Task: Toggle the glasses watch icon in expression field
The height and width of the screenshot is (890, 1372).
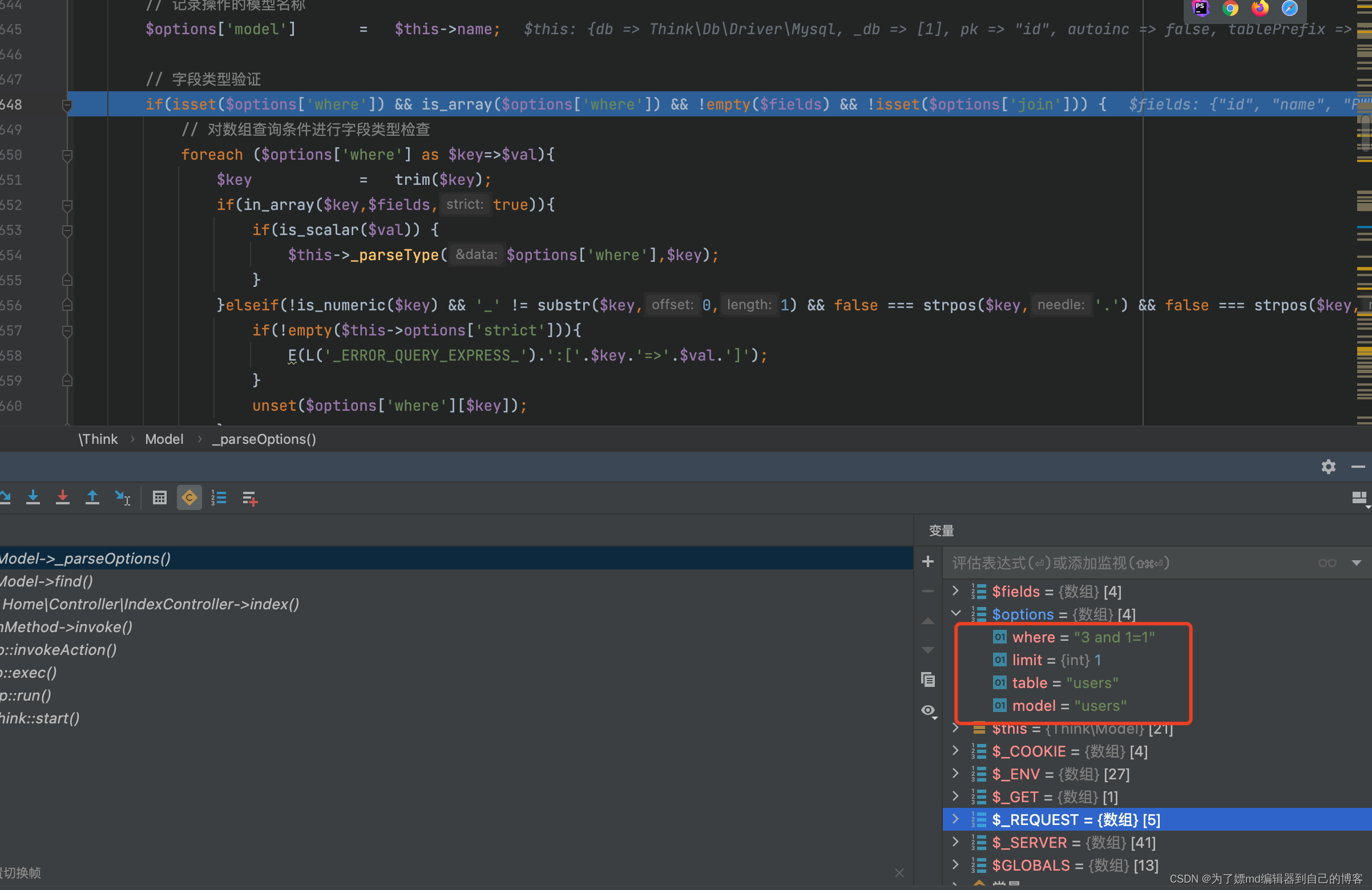Action: (1326, 563)
